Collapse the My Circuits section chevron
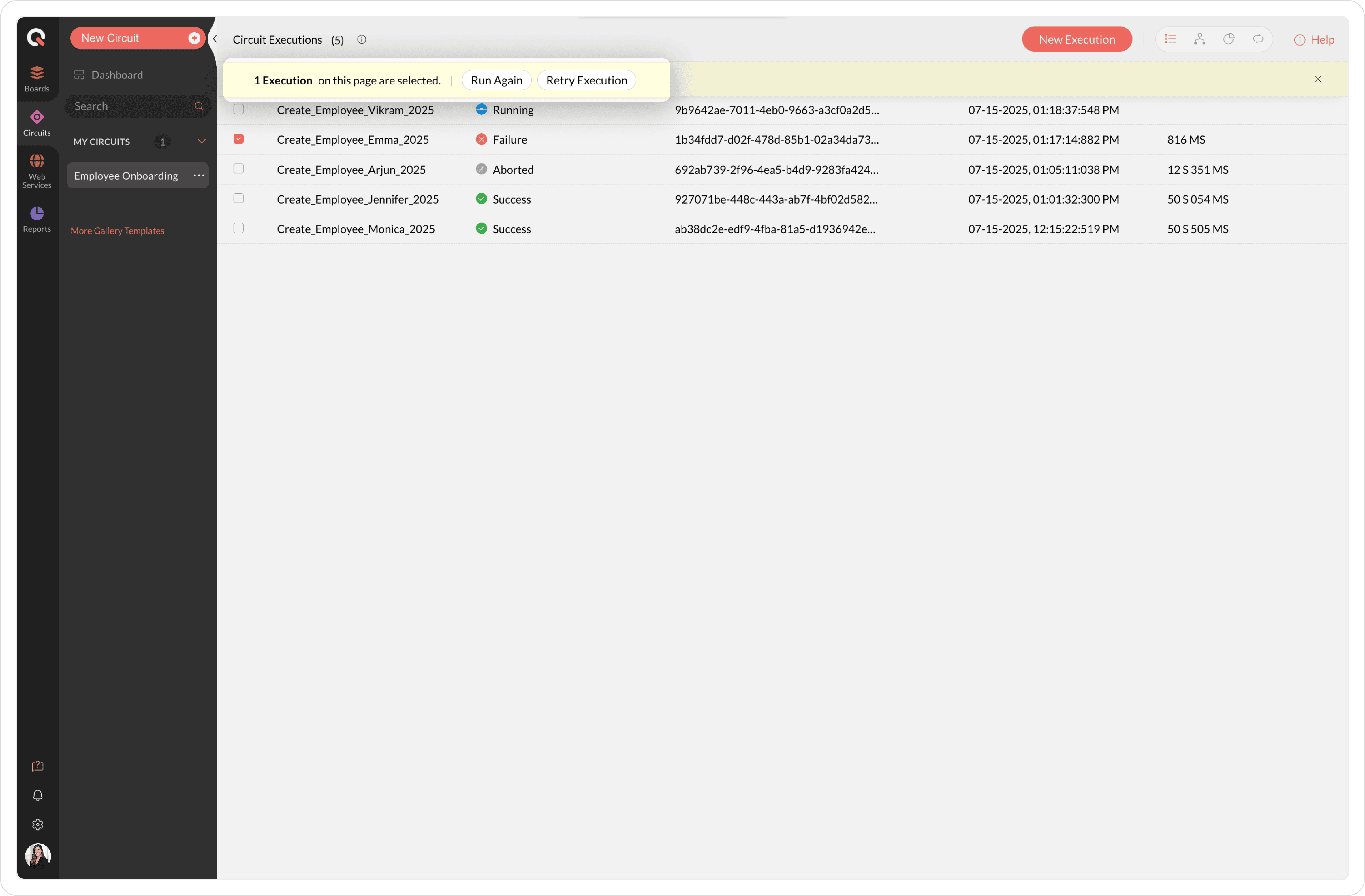 click(201, 141)
